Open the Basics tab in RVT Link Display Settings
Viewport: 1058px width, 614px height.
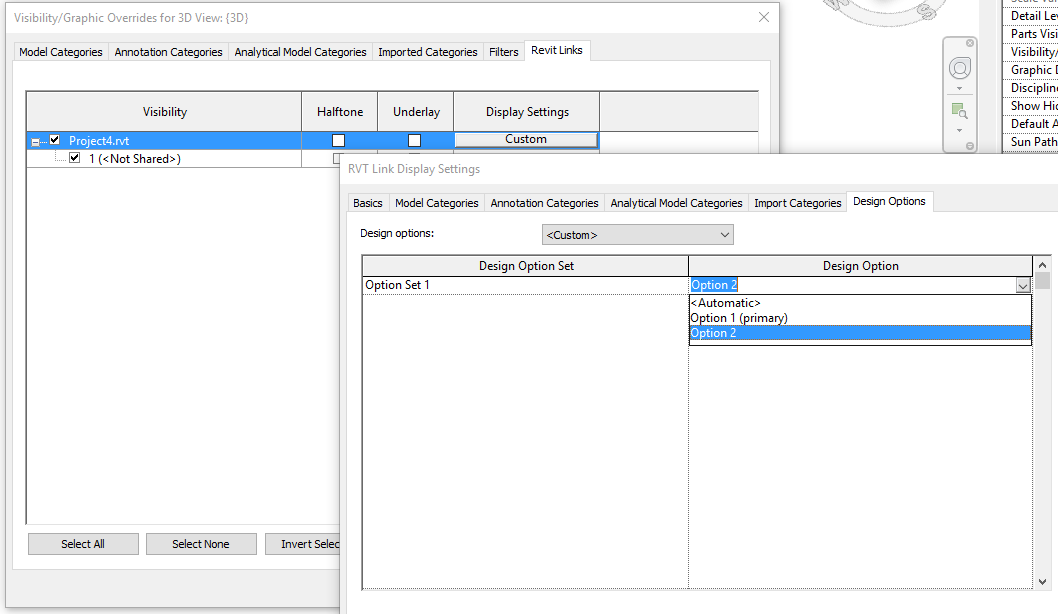point(367,202)
